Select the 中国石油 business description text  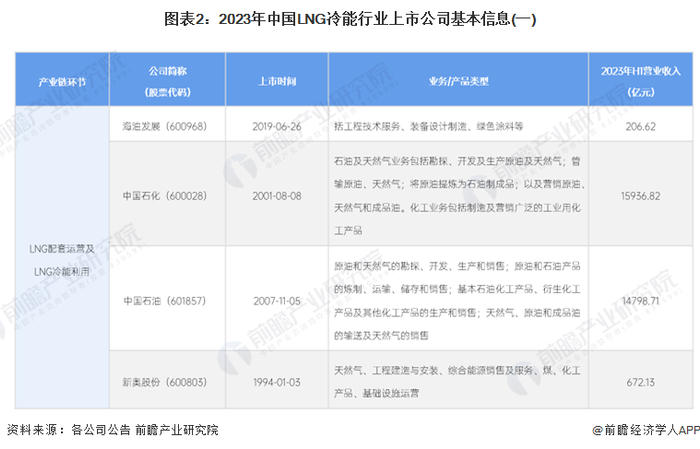(x=457, y=301)
